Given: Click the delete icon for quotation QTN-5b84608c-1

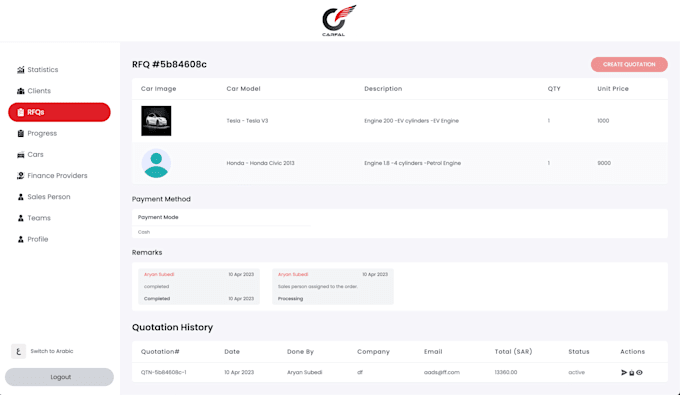Looking at the screenshot, I should pyautogui.click(x=631, y=372).
